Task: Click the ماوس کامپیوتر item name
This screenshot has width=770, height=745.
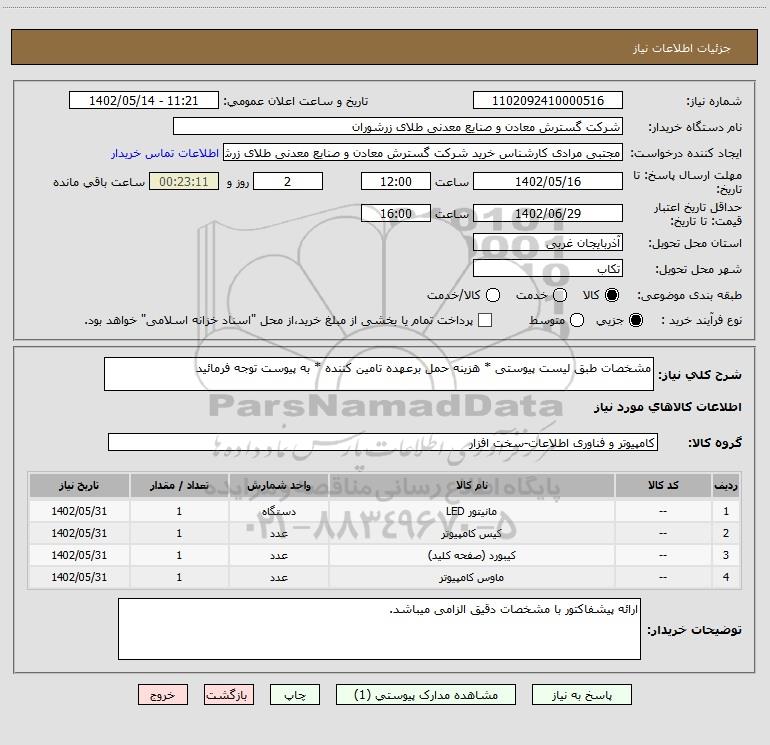Action: click(x=471, y=578)
